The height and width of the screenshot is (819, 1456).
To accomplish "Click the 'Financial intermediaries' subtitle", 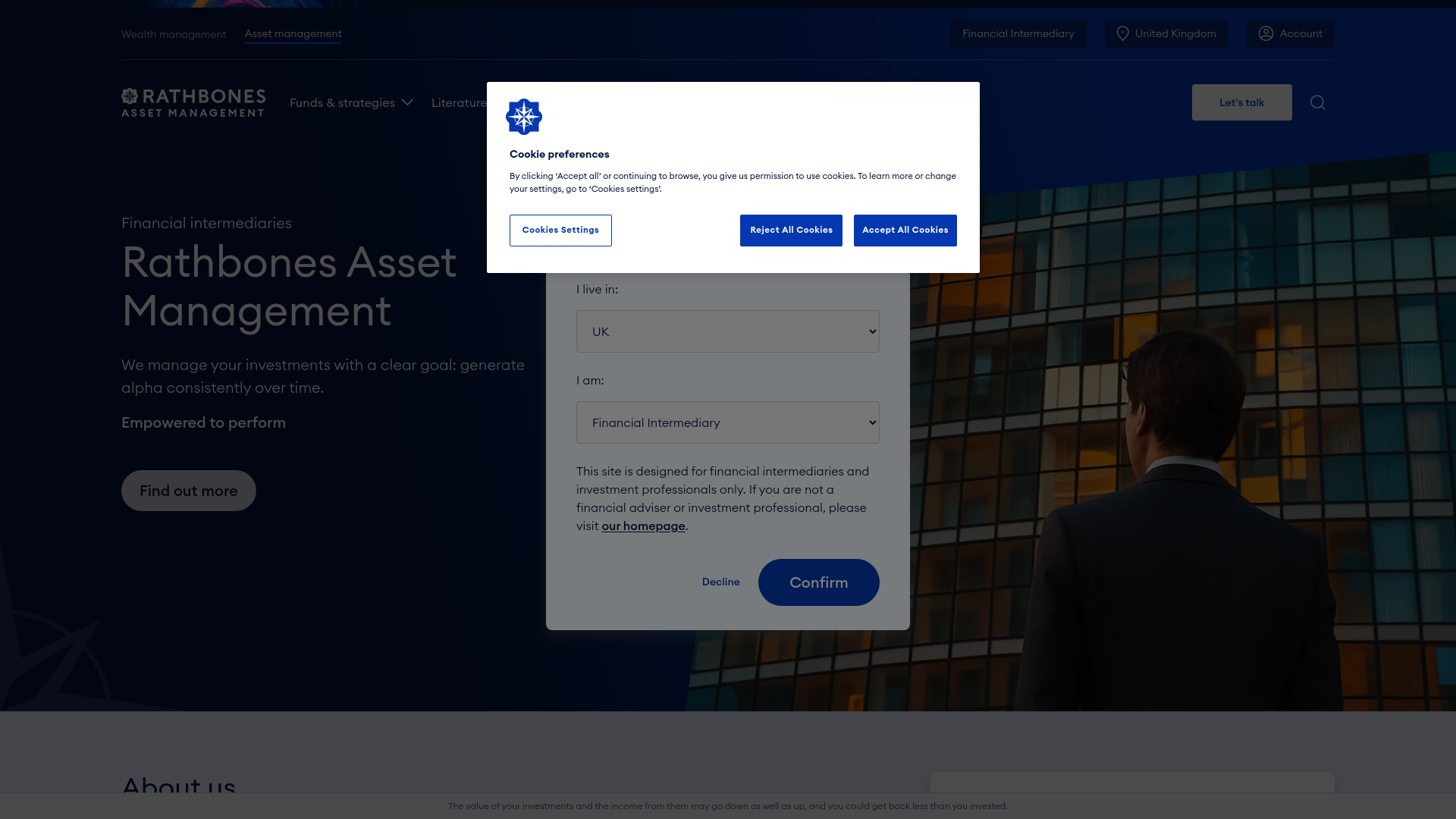I will click(206, 223).
